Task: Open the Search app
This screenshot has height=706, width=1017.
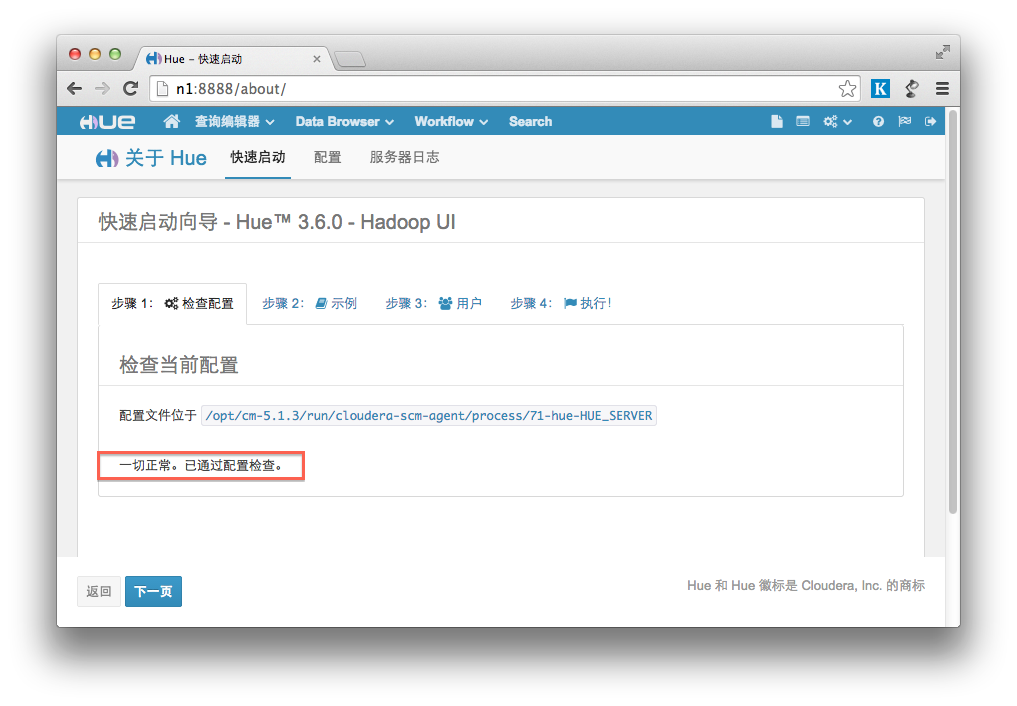Action: click(x=530, y=121)
